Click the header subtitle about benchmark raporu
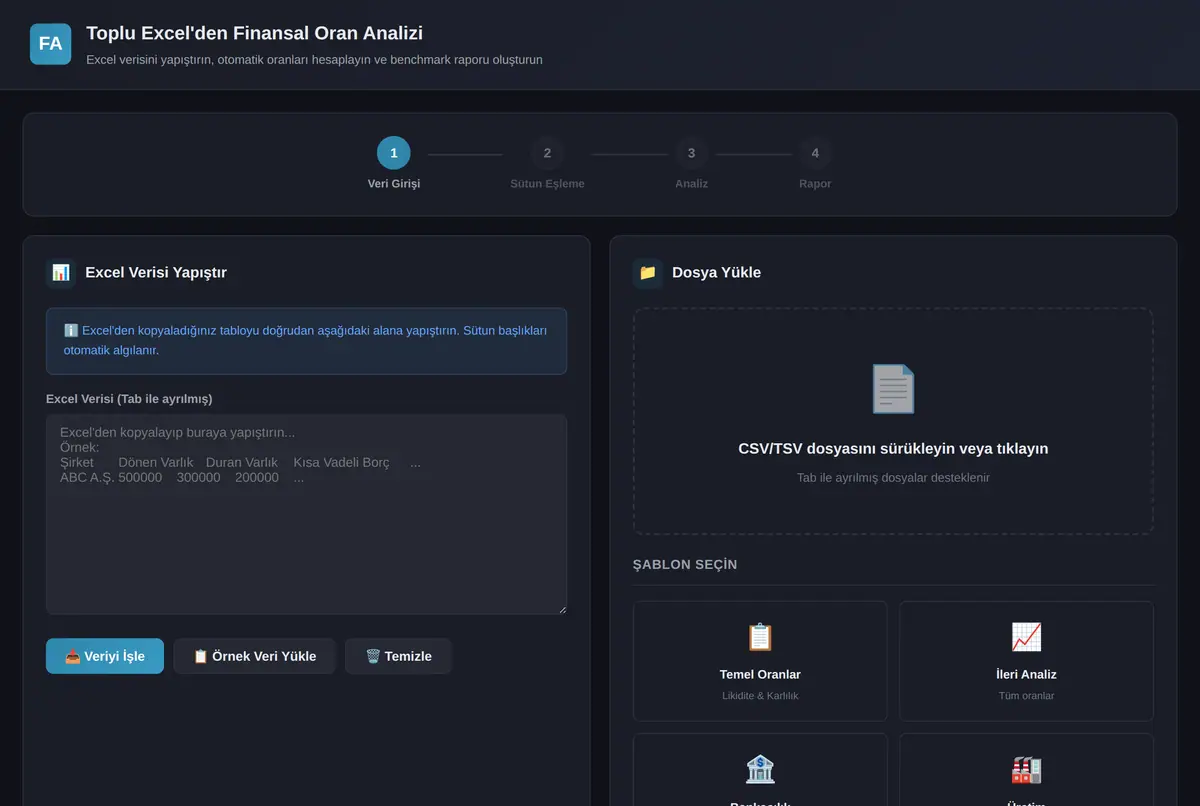The height and width of the screenshot is (806, 1200). 314,60
